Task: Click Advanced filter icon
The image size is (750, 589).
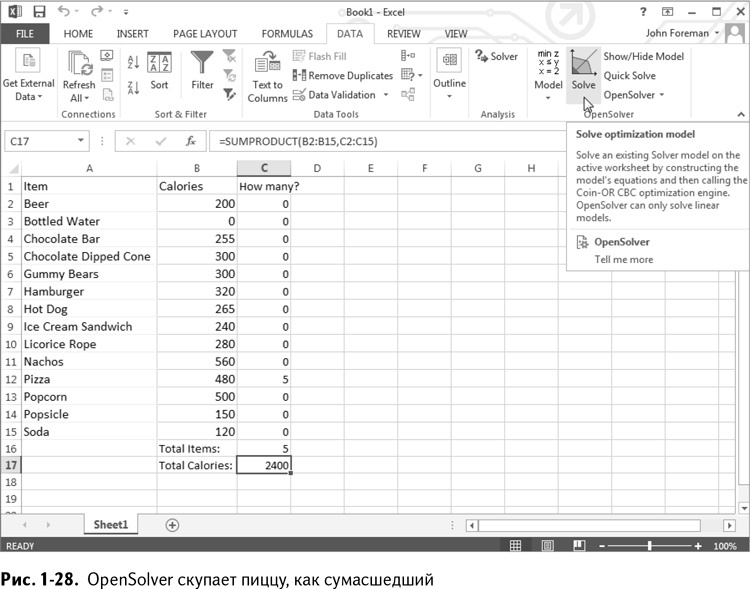Action: (230, 94)
